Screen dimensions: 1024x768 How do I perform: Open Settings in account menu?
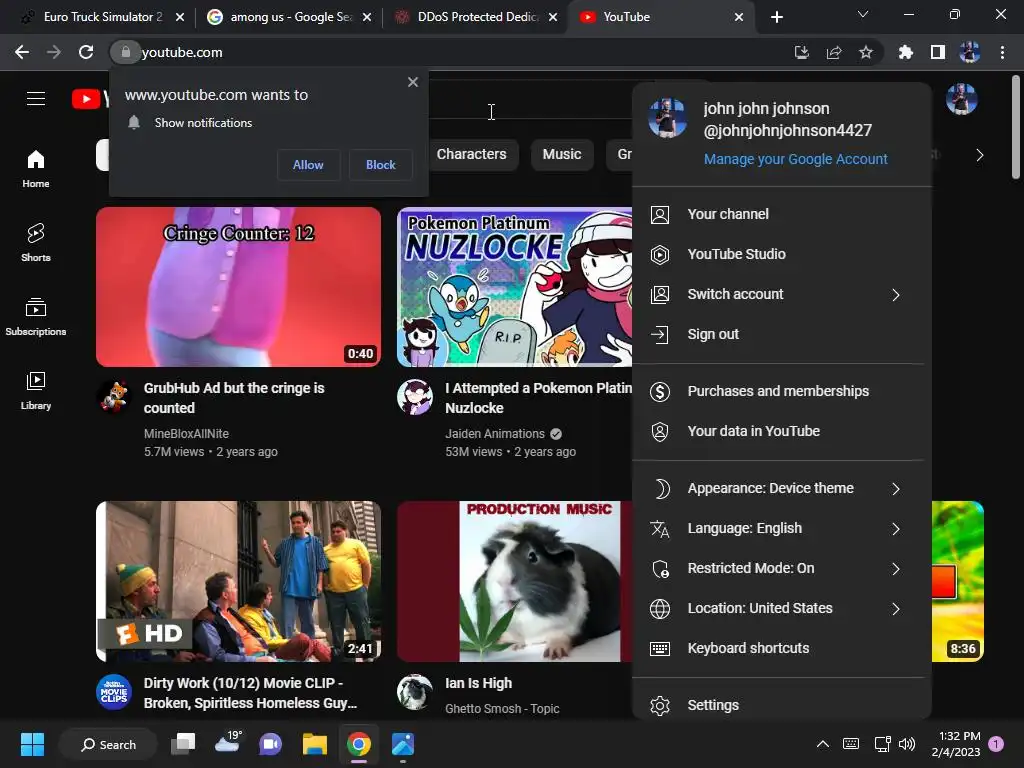782,705
